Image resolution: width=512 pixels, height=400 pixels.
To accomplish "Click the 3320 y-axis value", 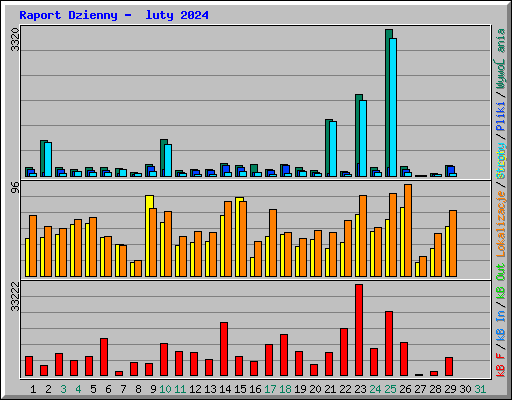I will [x=15, y=40].
